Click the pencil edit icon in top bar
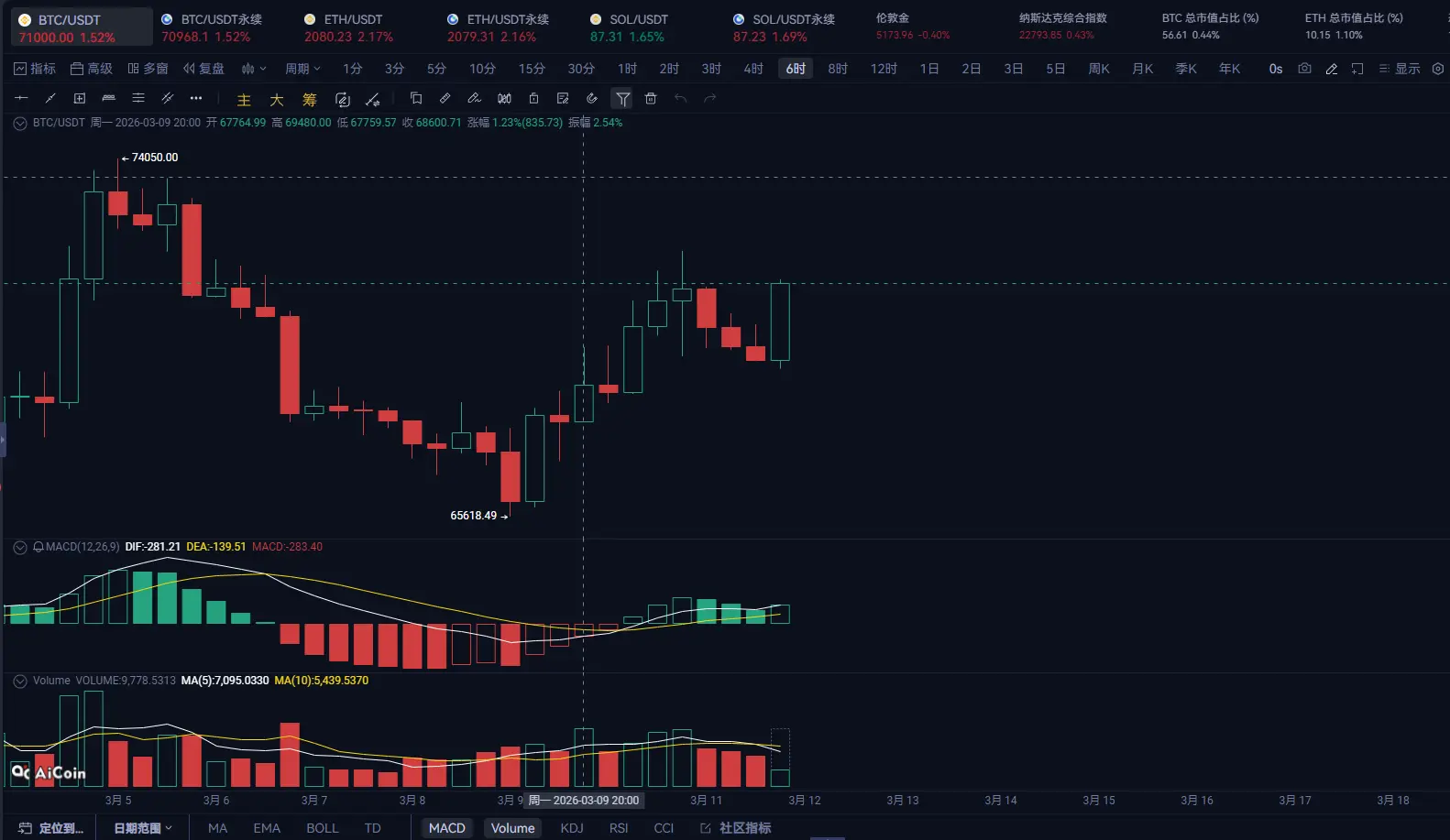This screenshot has width=1450, height=840. 1332,69
